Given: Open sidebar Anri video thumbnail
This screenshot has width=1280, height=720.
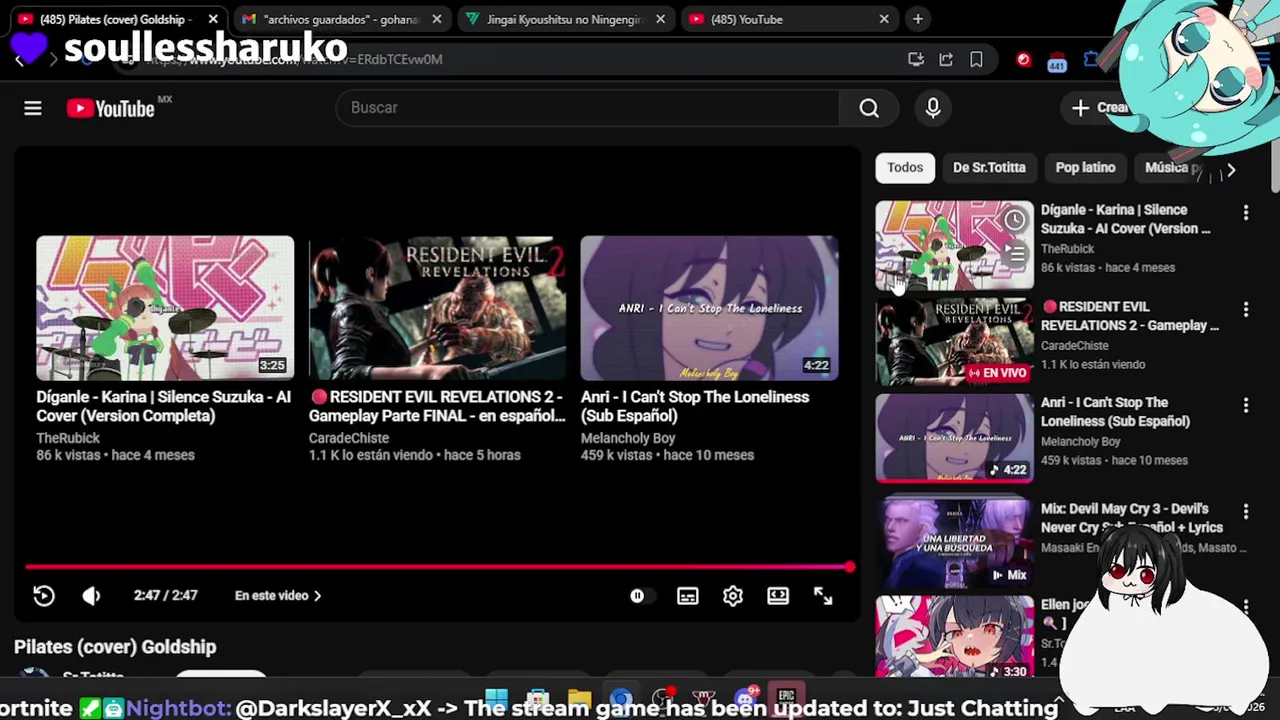Looking at the screenshot, I should 954,438.
